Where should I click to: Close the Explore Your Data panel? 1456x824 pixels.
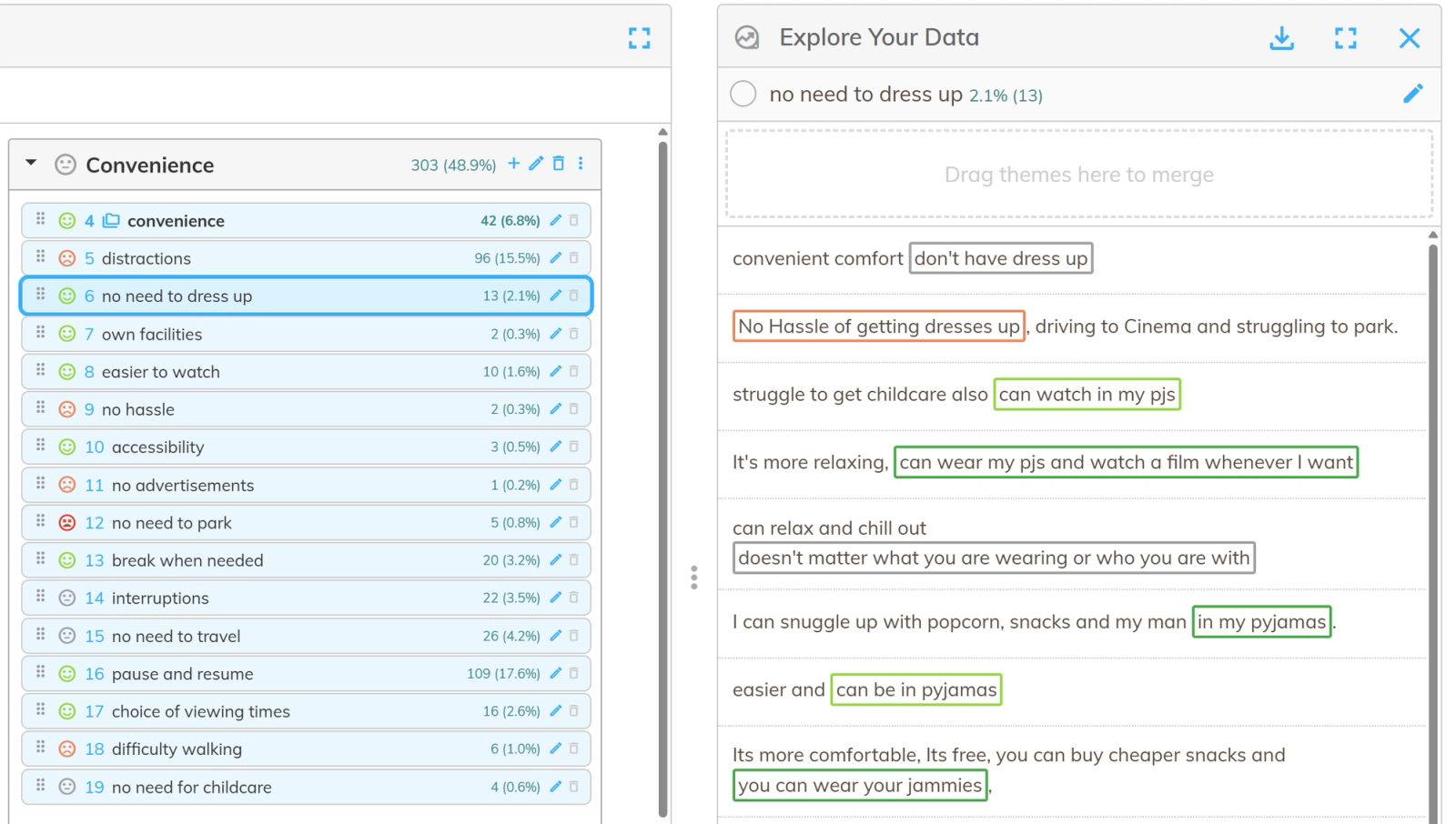coord(1409,37)
